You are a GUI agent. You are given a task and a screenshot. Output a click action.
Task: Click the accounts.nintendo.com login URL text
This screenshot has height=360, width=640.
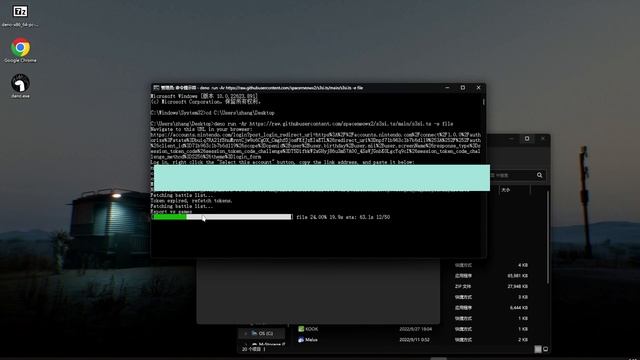pyautogui.click(x=316, y=146)
